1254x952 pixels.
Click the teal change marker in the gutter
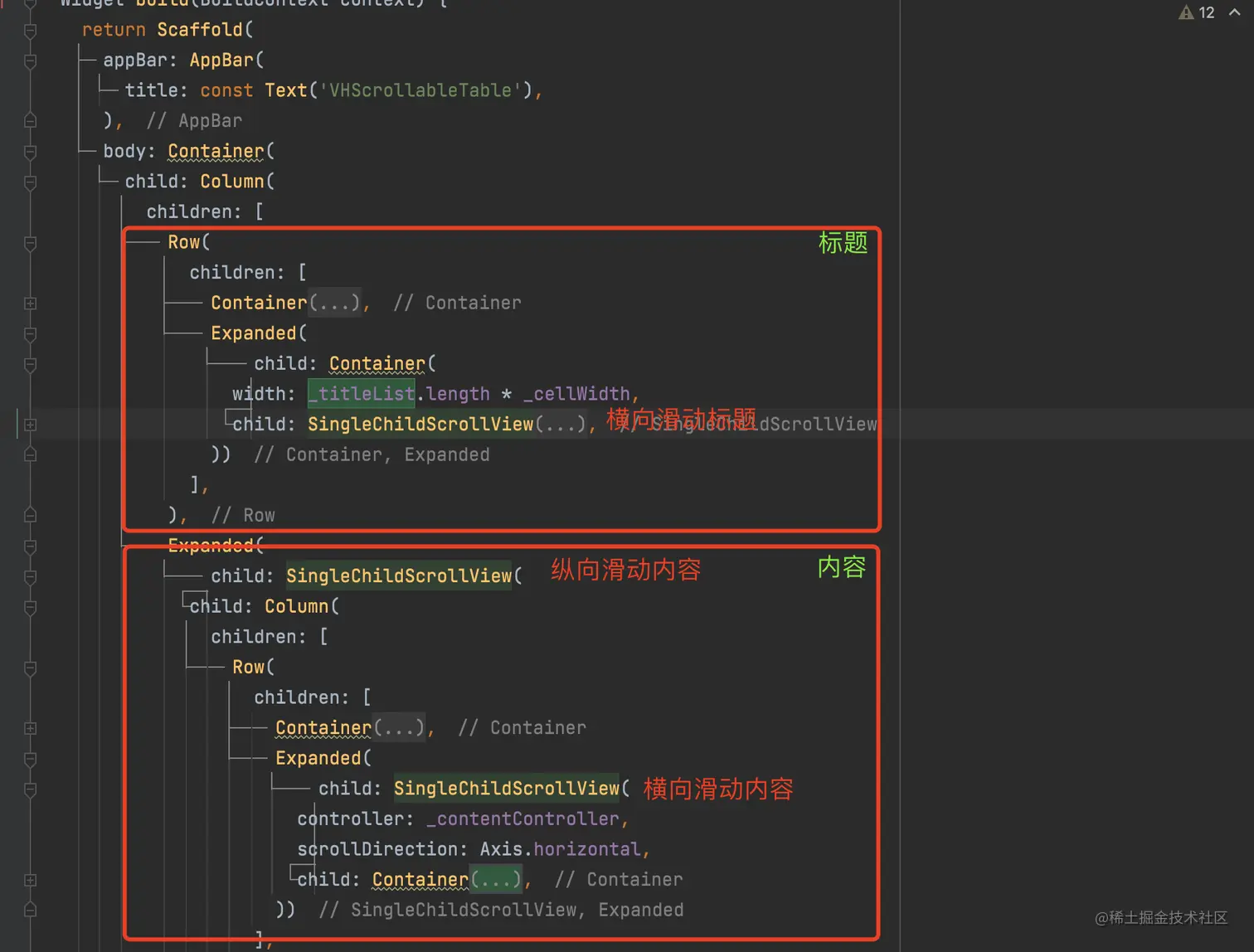pos(17,424)
